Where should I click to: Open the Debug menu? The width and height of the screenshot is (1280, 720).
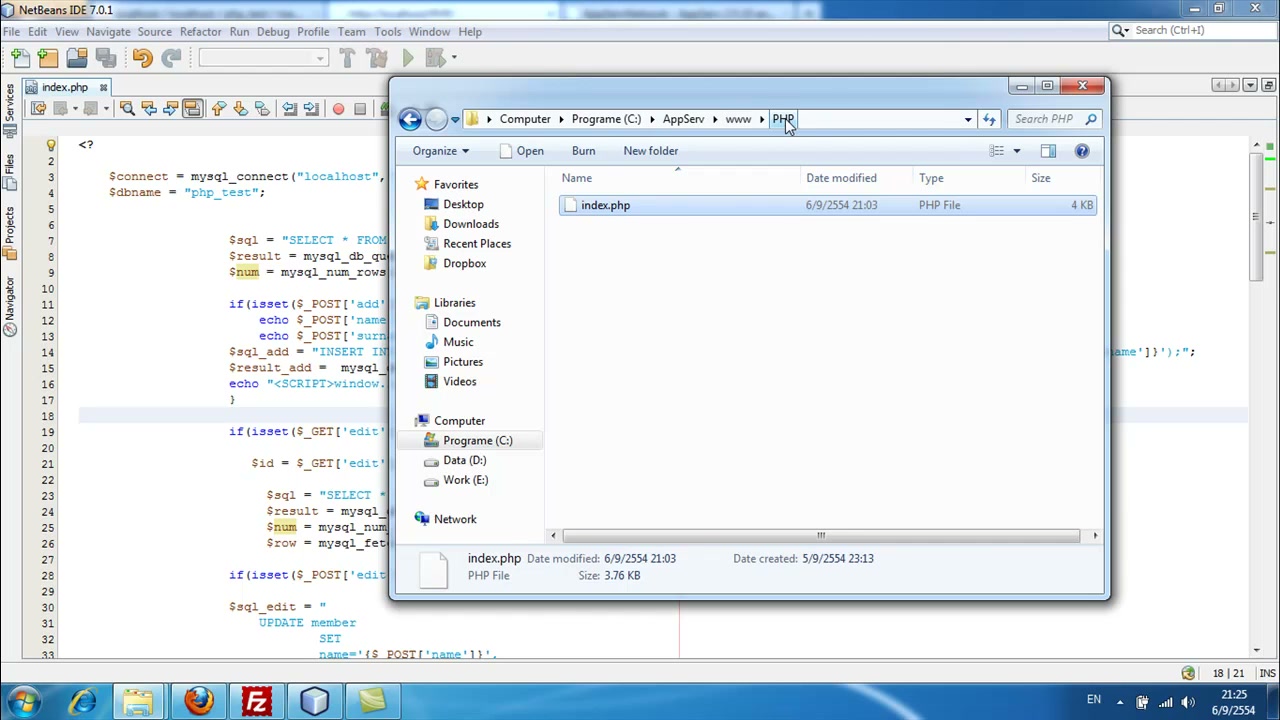click(273, 31)
